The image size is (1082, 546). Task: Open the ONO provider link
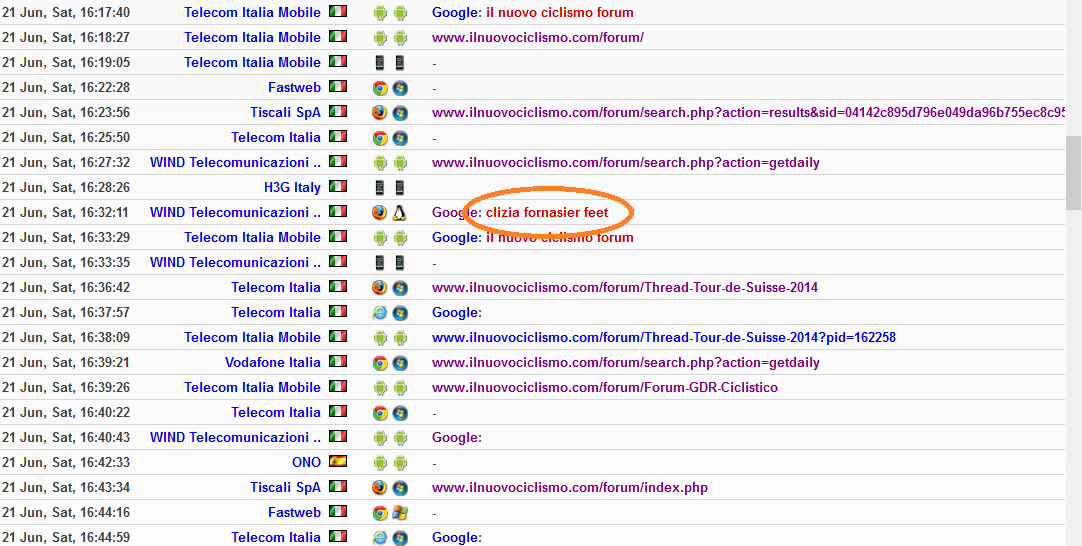pyautogui.click(x=306, y=462)
